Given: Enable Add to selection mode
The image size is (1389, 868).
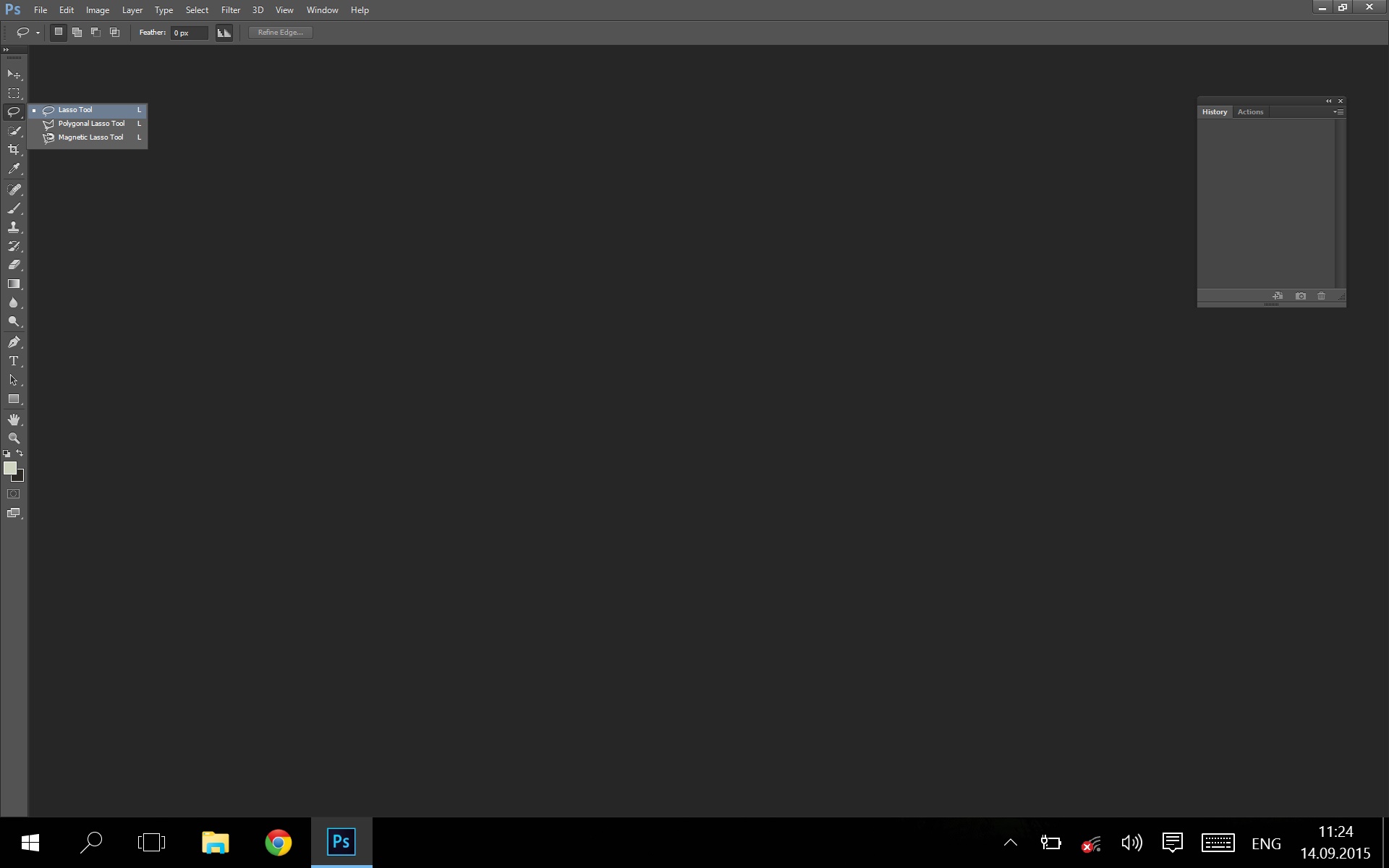Looking at the screenshot, I should 77,33.
